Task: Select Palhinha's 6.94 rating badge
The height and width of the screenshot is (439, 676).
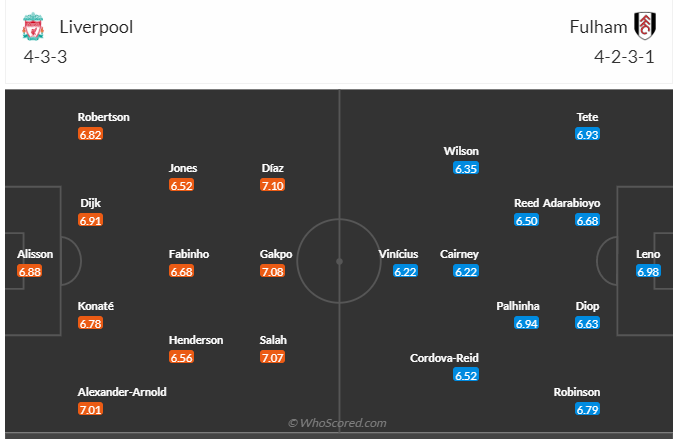Action: tap(527, 323)
